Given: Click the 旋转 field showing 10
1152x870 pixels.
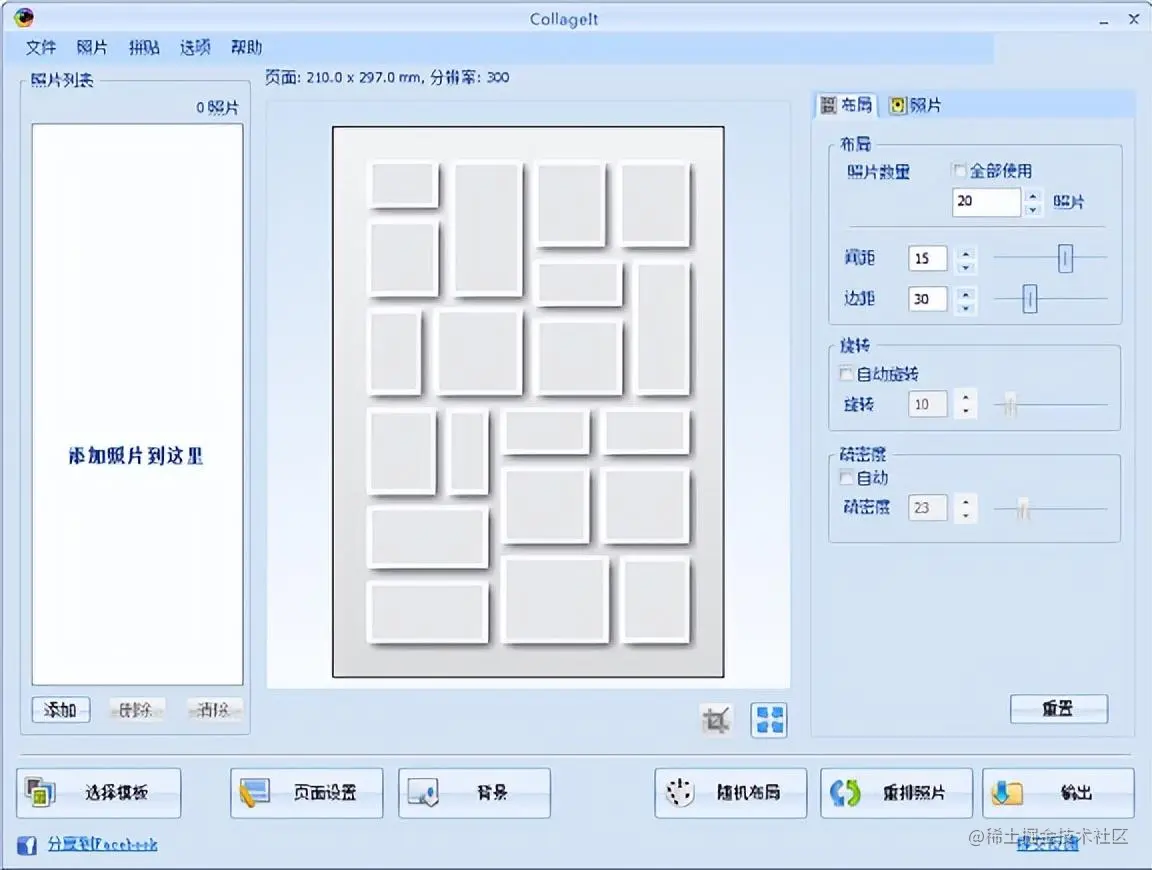Looking at the screenshot, I should 928,404.
